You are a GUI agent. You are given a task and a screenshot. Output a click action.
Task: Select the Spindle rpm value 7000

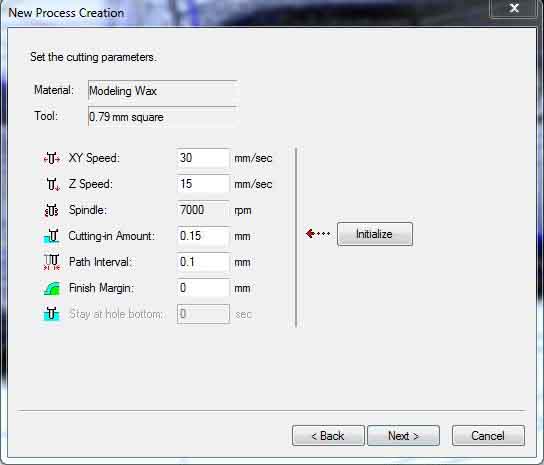point(203,210)
